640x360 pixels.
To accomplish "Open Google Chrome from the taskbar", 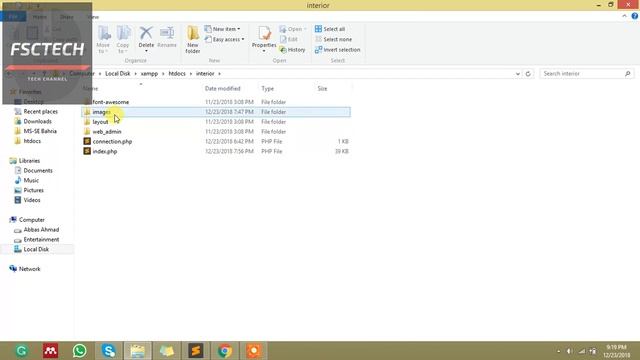I will 225,351.
